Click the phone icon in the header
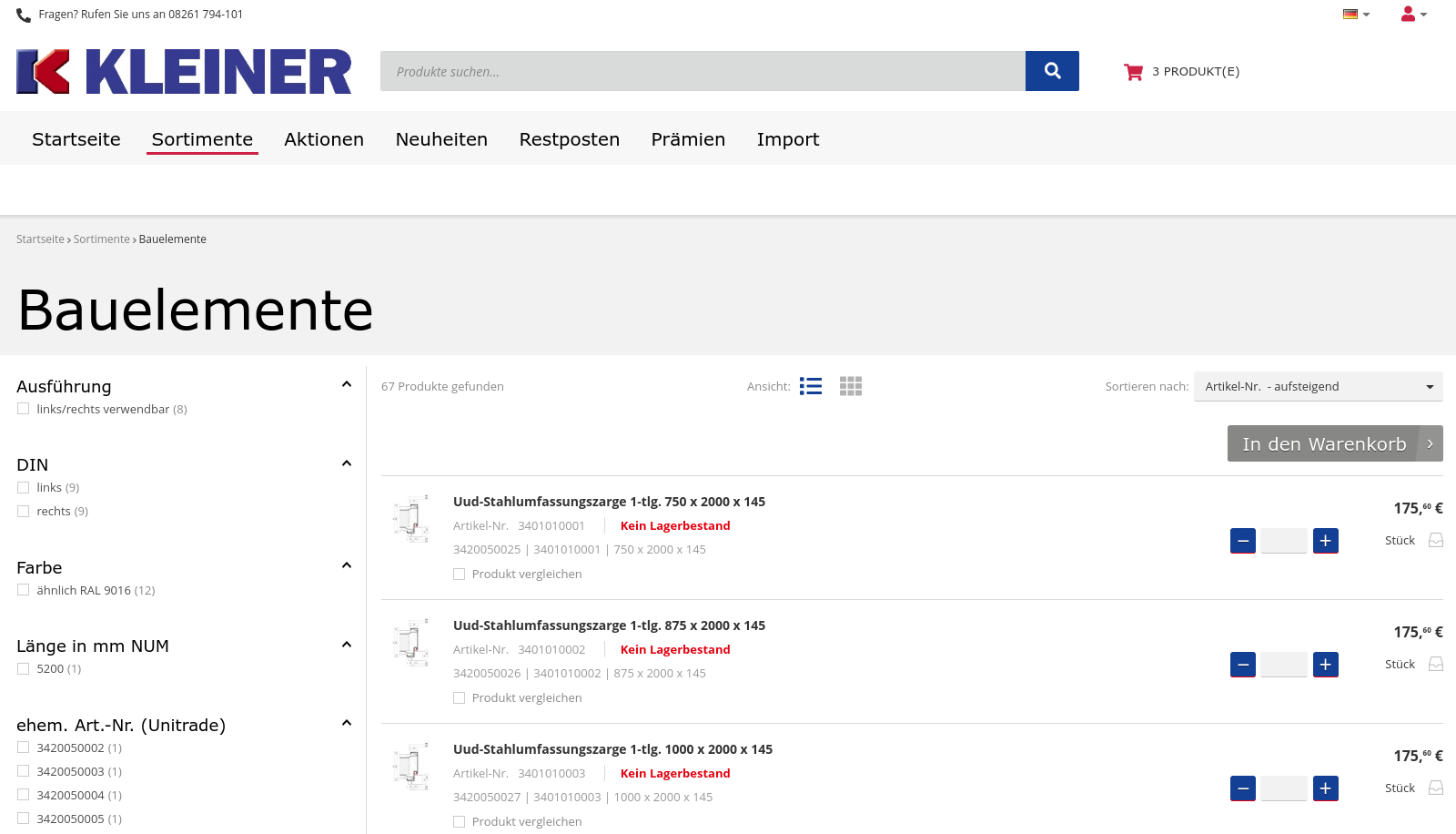Screen dimensions: 1456x834 pos(22,14)
